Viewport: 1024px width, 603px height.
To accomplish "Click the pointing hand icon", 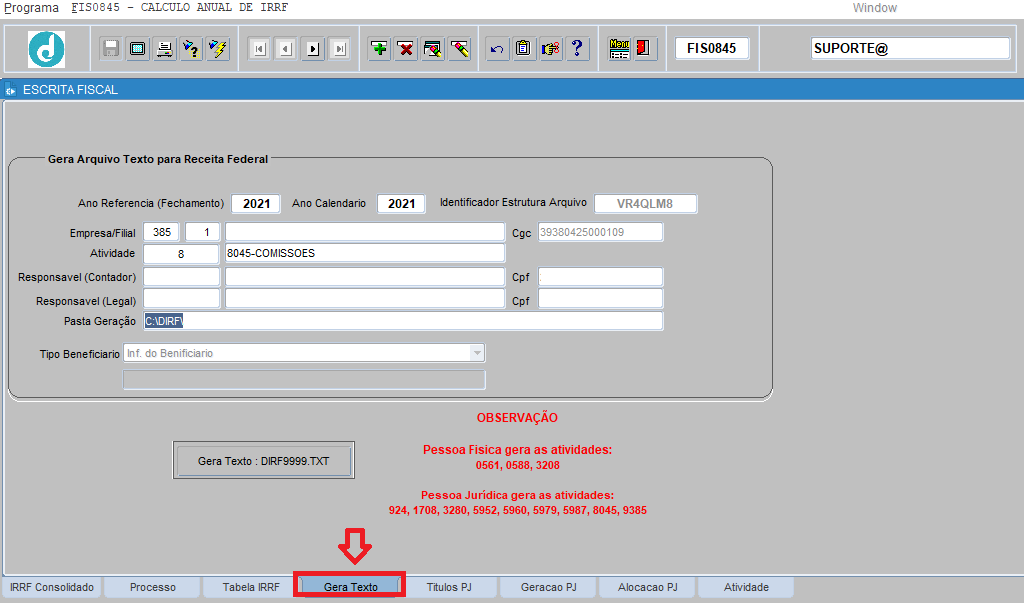I will tap(551, 48).
